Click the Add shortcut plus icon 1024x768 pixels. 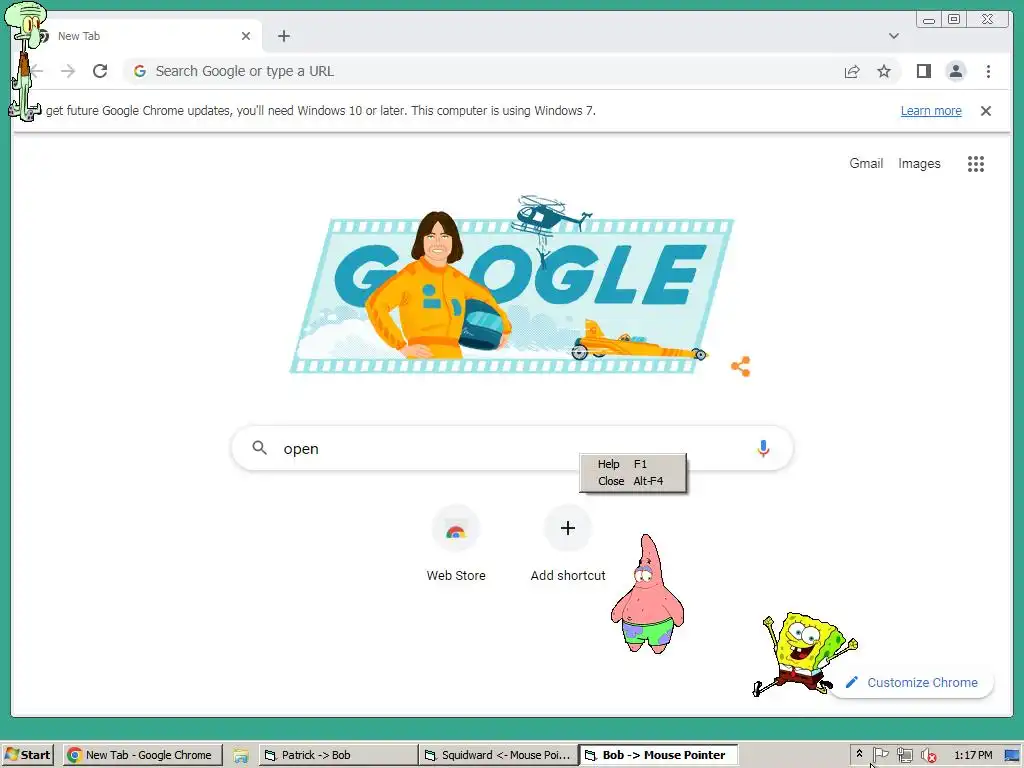pyautogui.click(x=568, y=528)
